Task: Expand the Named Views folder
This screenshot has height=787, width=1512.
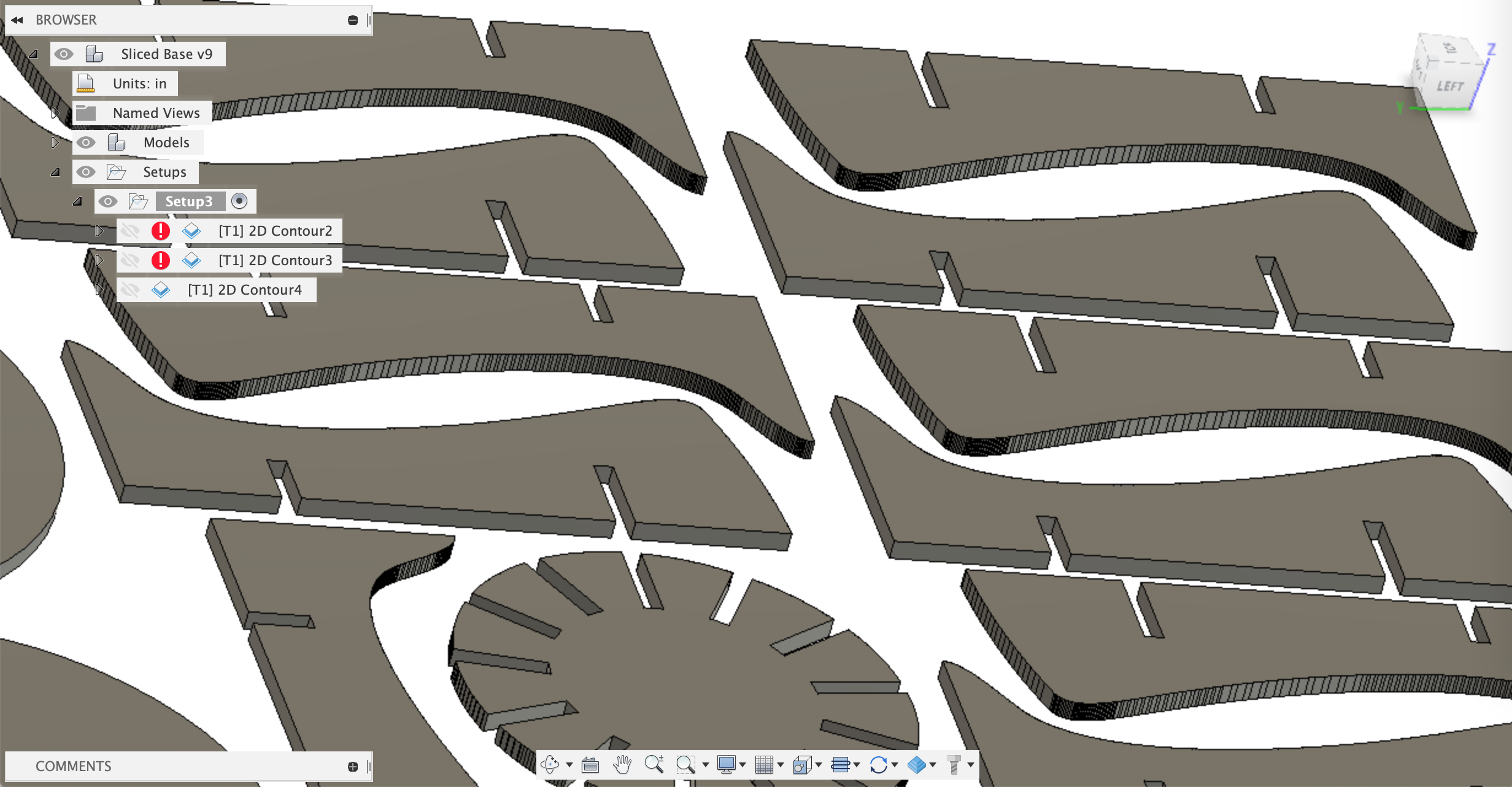Action: 55,112
